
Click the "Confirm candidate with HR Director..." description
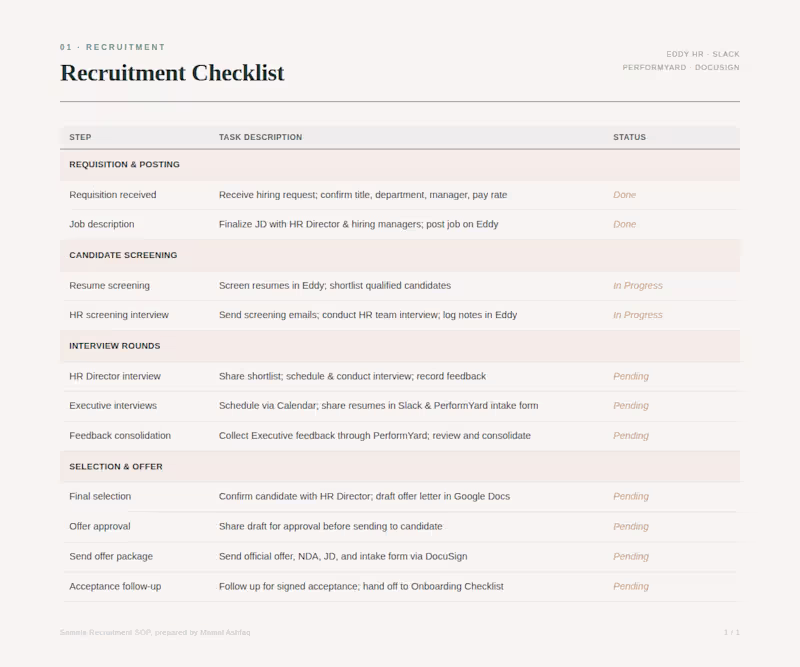(x=364, y=497)
